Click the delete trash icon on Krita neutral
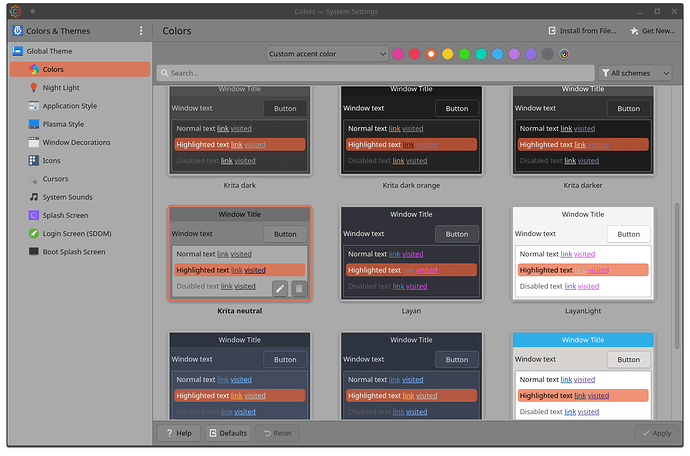 click(x=298, y=289)
